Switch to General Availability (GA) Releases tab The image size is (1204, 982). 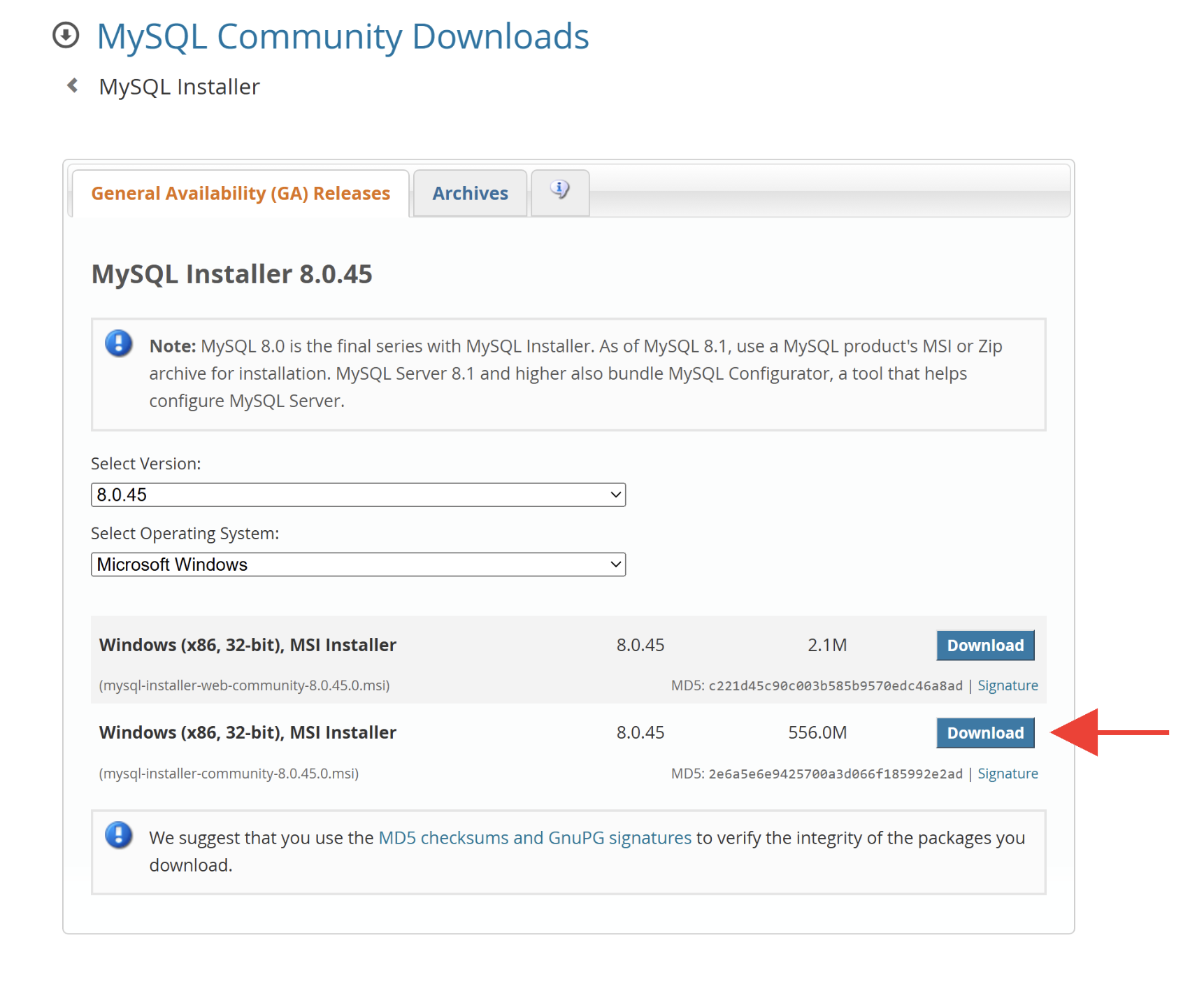coord(241,194)
